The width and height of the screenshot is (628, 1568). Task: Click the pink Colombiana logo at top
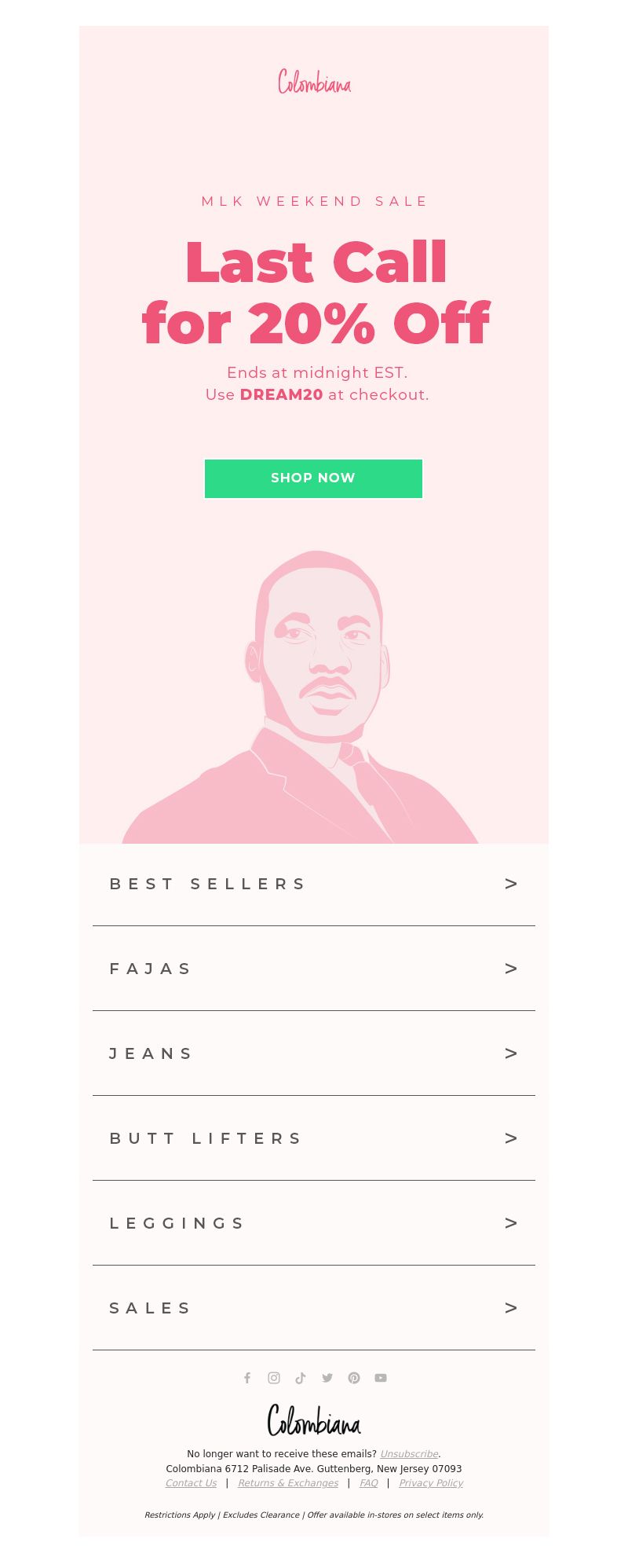(314, 82)
